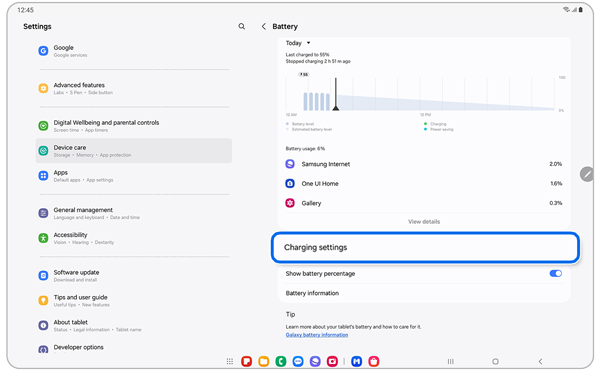The height and width of the screenshot is (371, 600).
Task: Open Tips and user guide icon
Action: click(43, 300)
